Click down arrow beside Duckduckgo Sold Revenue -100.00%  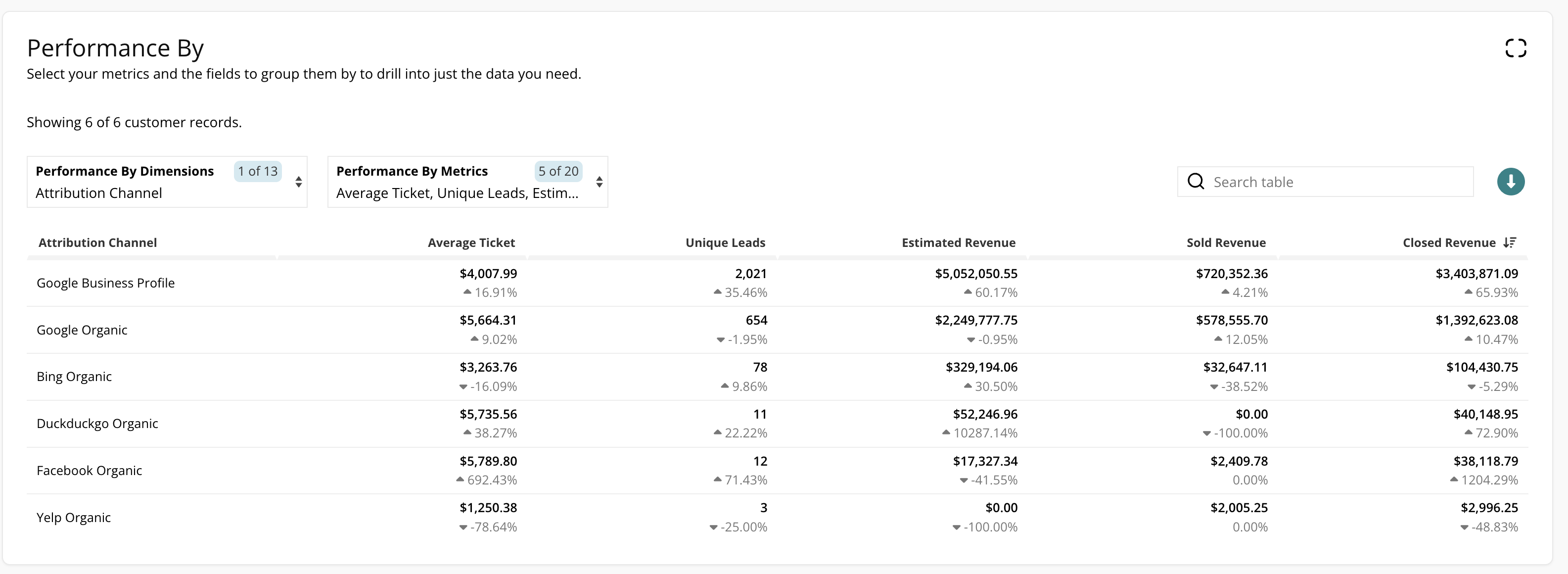(1206, 433)
